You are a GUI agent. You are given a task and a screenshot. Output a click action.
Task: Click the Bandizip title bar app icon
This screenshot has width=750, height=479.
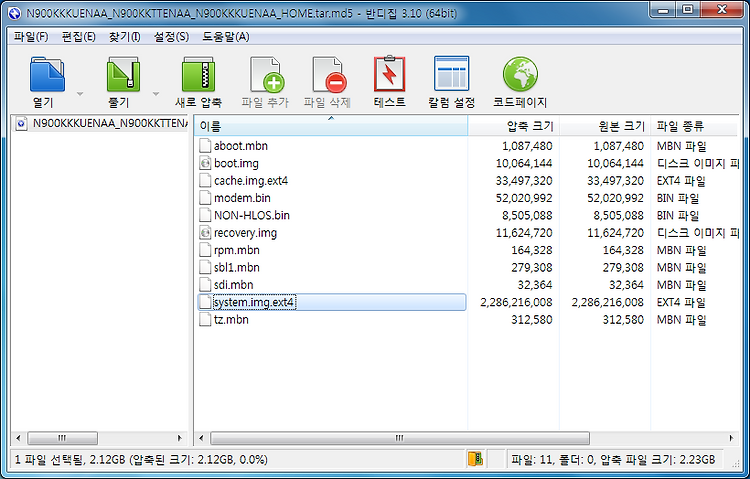15,13
